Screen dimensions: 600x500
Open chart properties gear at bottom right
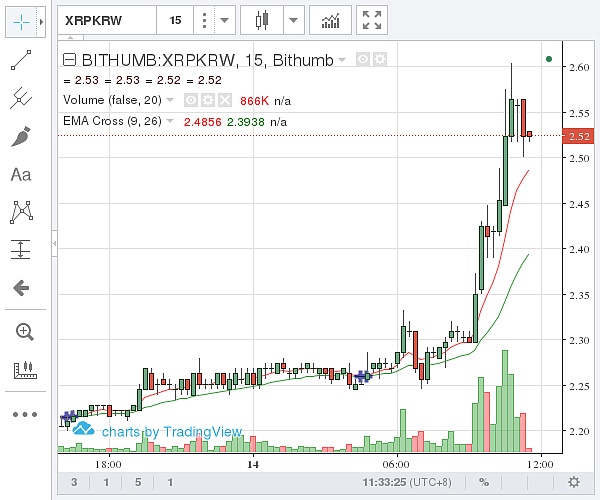[574, 482]
